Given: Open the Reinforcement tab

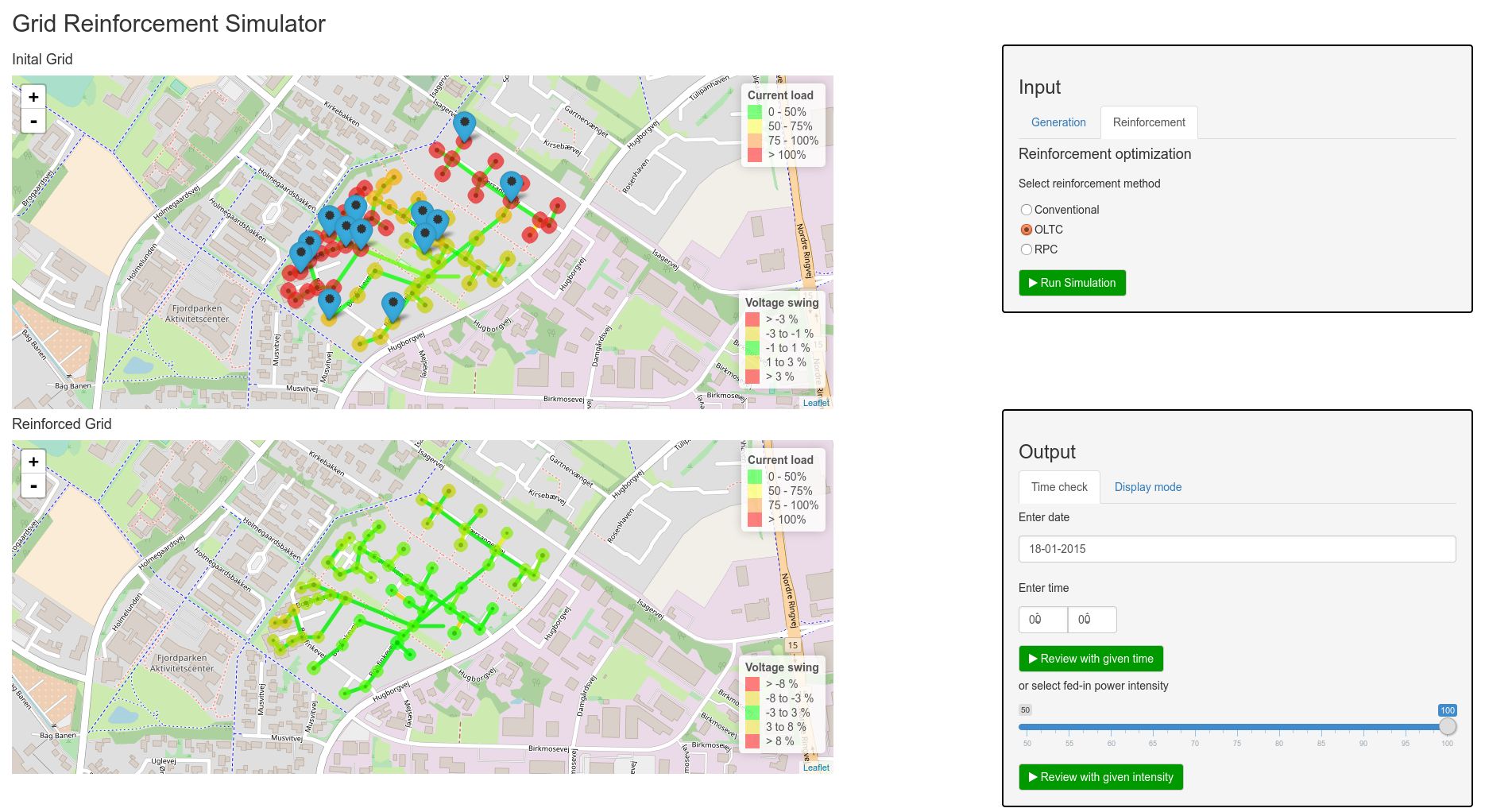Looking at the screenshot, I should point(1149,122).
